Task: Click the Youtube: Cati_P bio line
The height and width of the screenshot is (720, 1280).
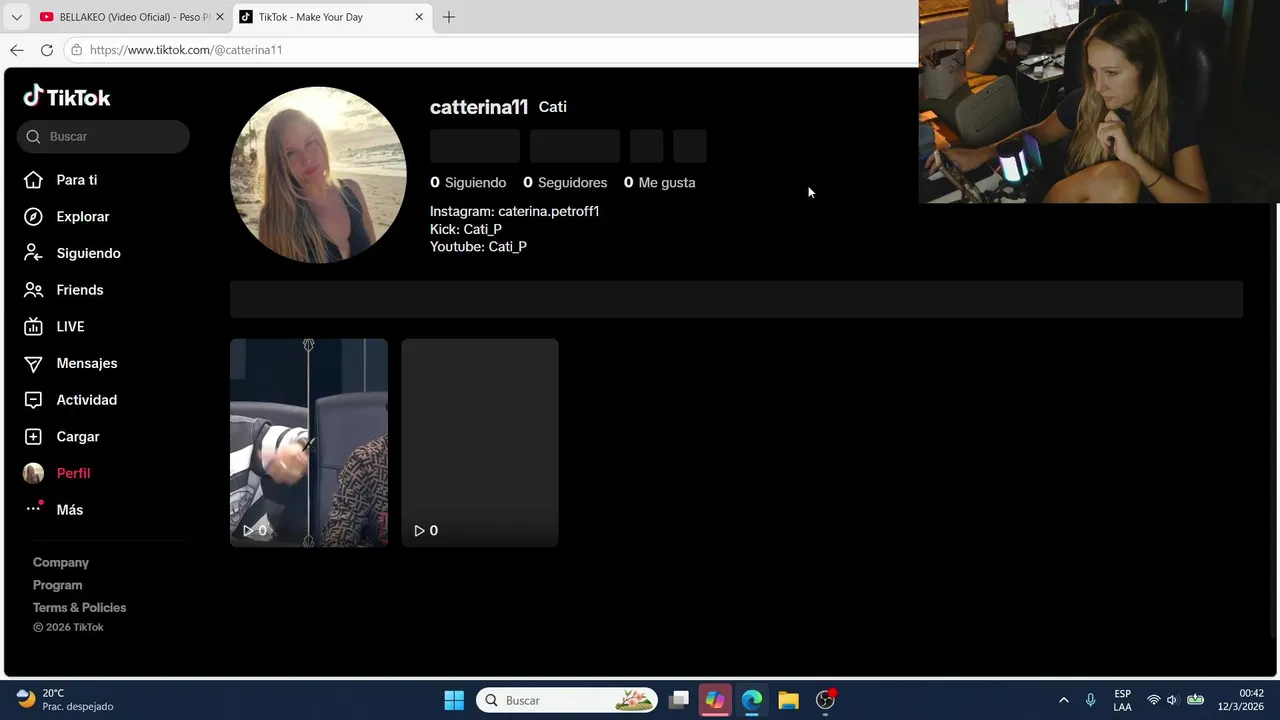Action: pyautogui.click(x=478, y=247)
